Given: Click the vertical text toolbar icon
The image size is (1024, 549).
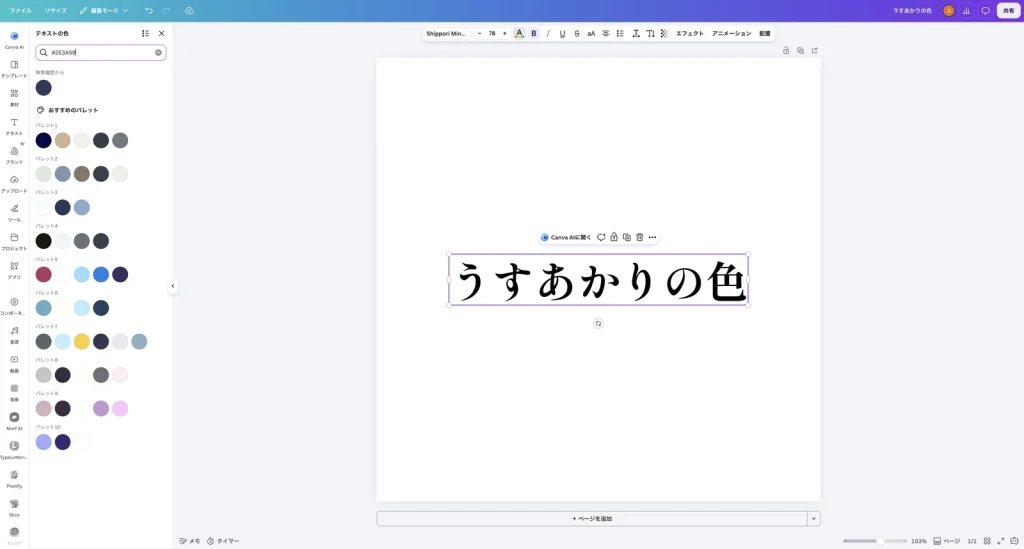Looking at the screenshot, I should pos(650,33).
